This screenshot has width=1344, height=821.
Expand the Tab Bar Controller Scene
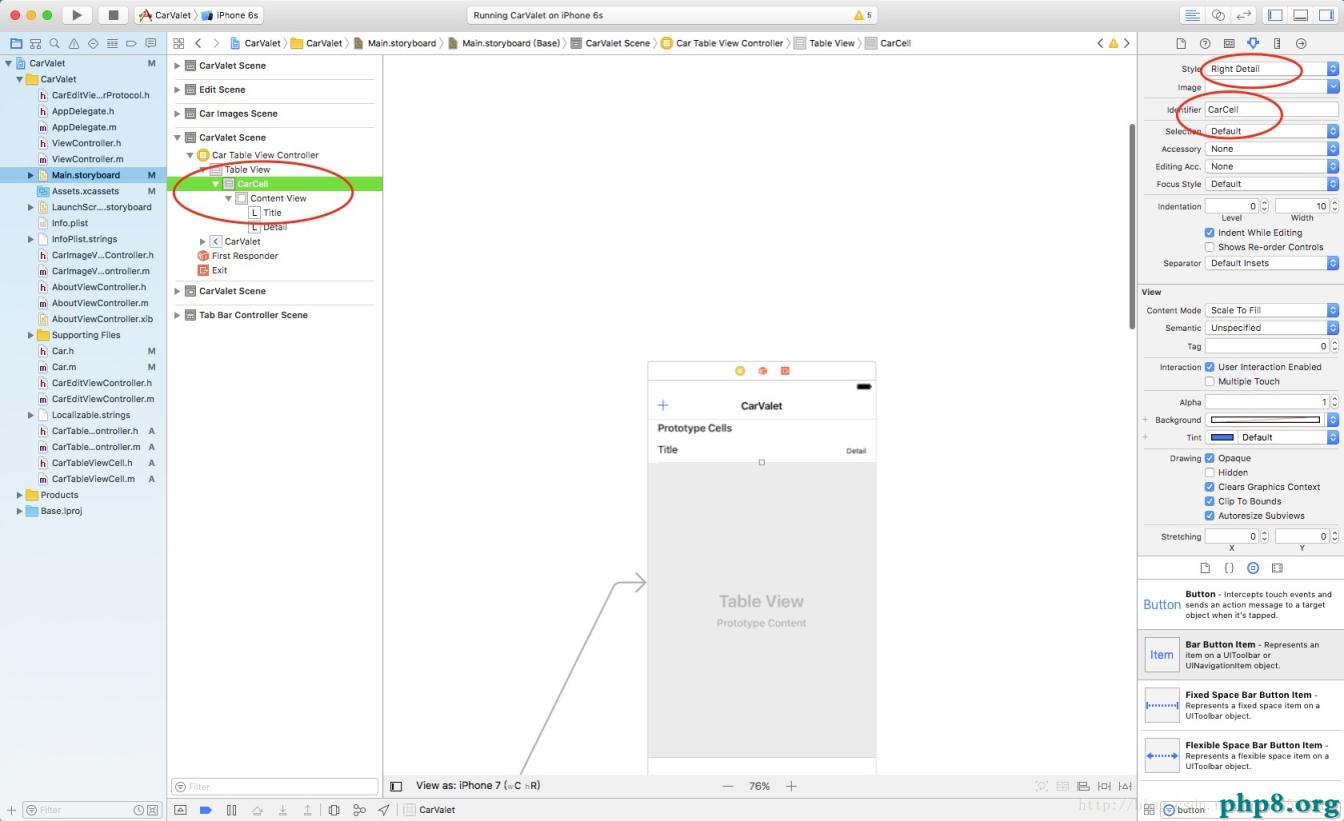coord(178,315)
